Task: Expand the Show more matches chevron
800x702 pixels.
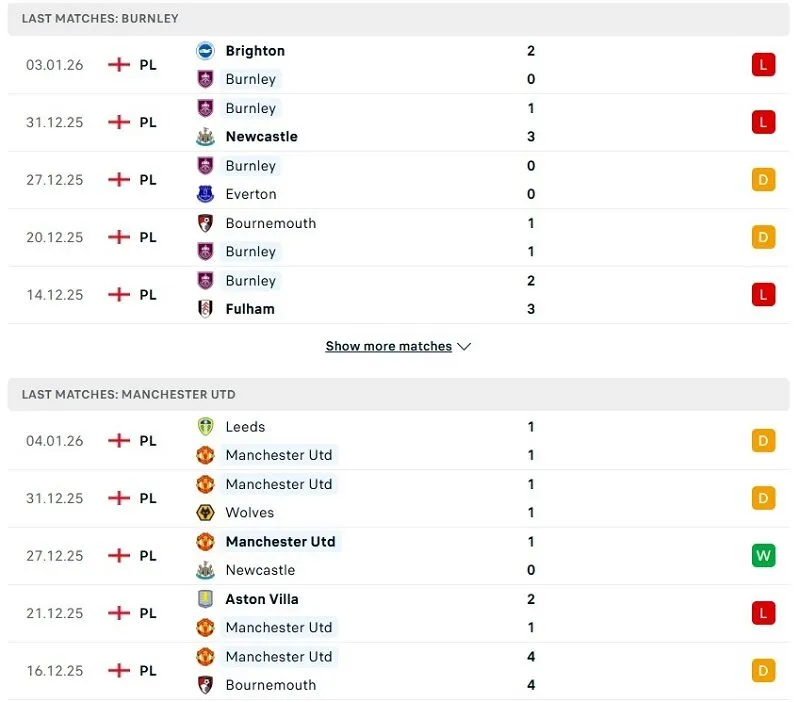Action: (464, 346)
